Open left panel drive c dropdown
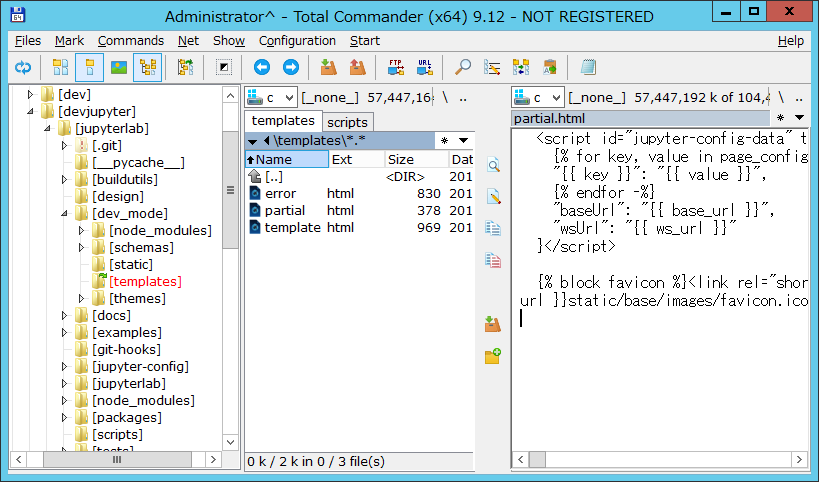The height and width of the screenshot is (482, 819). pyautogui.click(x=271, y=98)
